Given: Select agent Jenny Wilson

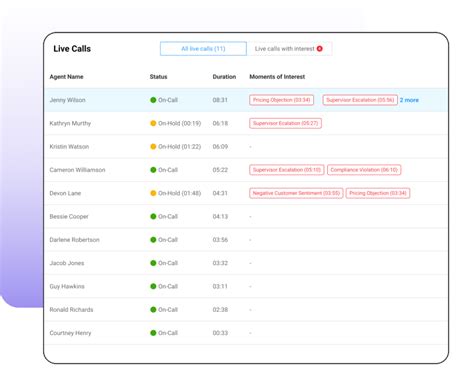Looking at the screenshot, I should pyautogui.click(x=67, y=100).
